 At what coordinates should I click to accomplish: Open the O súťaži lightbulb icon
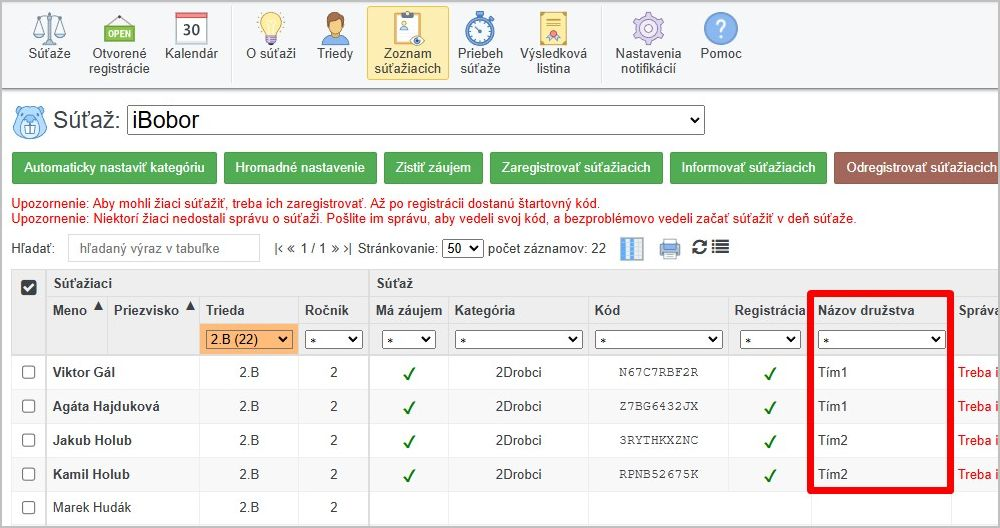271,37
